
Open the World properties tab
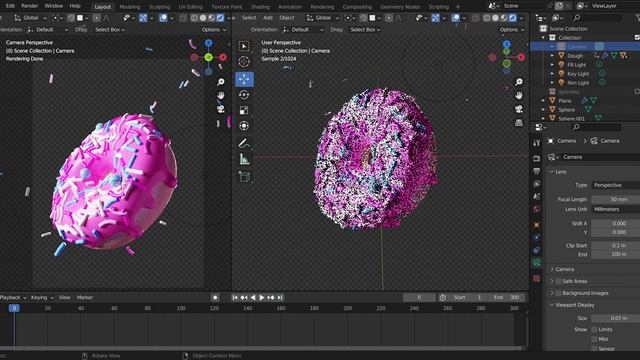click(537, 209)
